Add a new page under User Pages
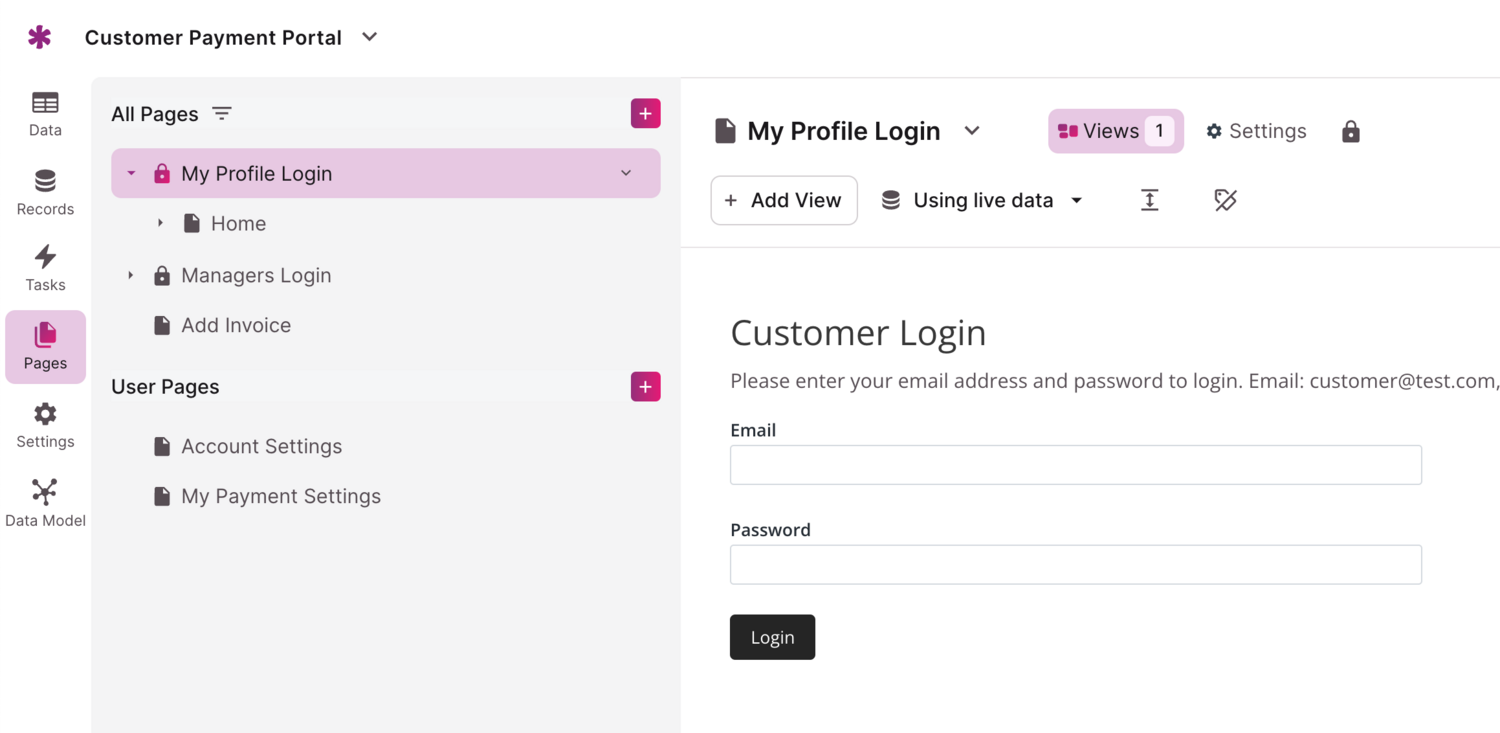 645,387
